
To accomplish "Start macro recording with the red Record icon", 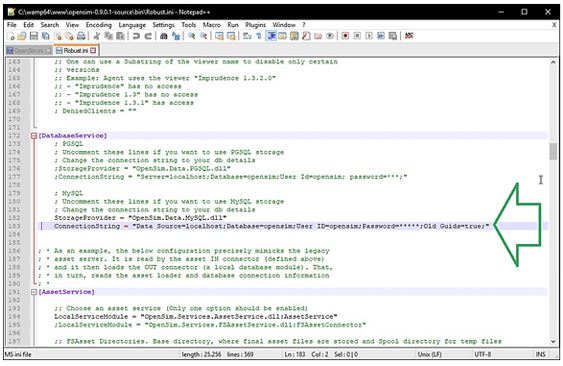I will click(345, 36).
